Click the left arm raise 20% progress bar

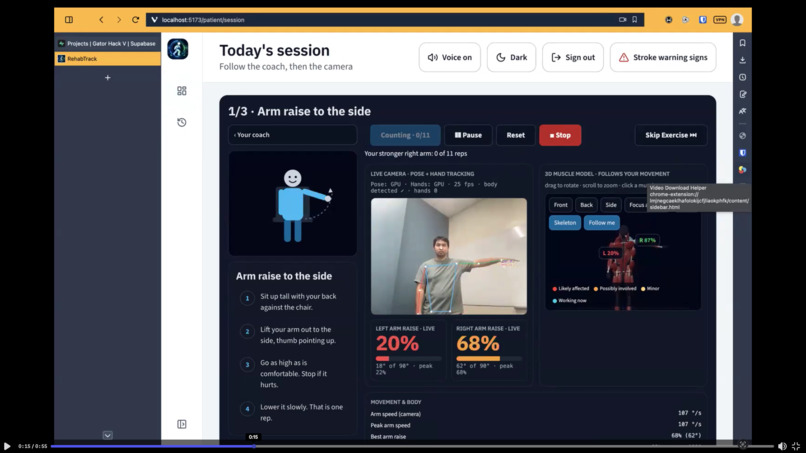point(408,358)
